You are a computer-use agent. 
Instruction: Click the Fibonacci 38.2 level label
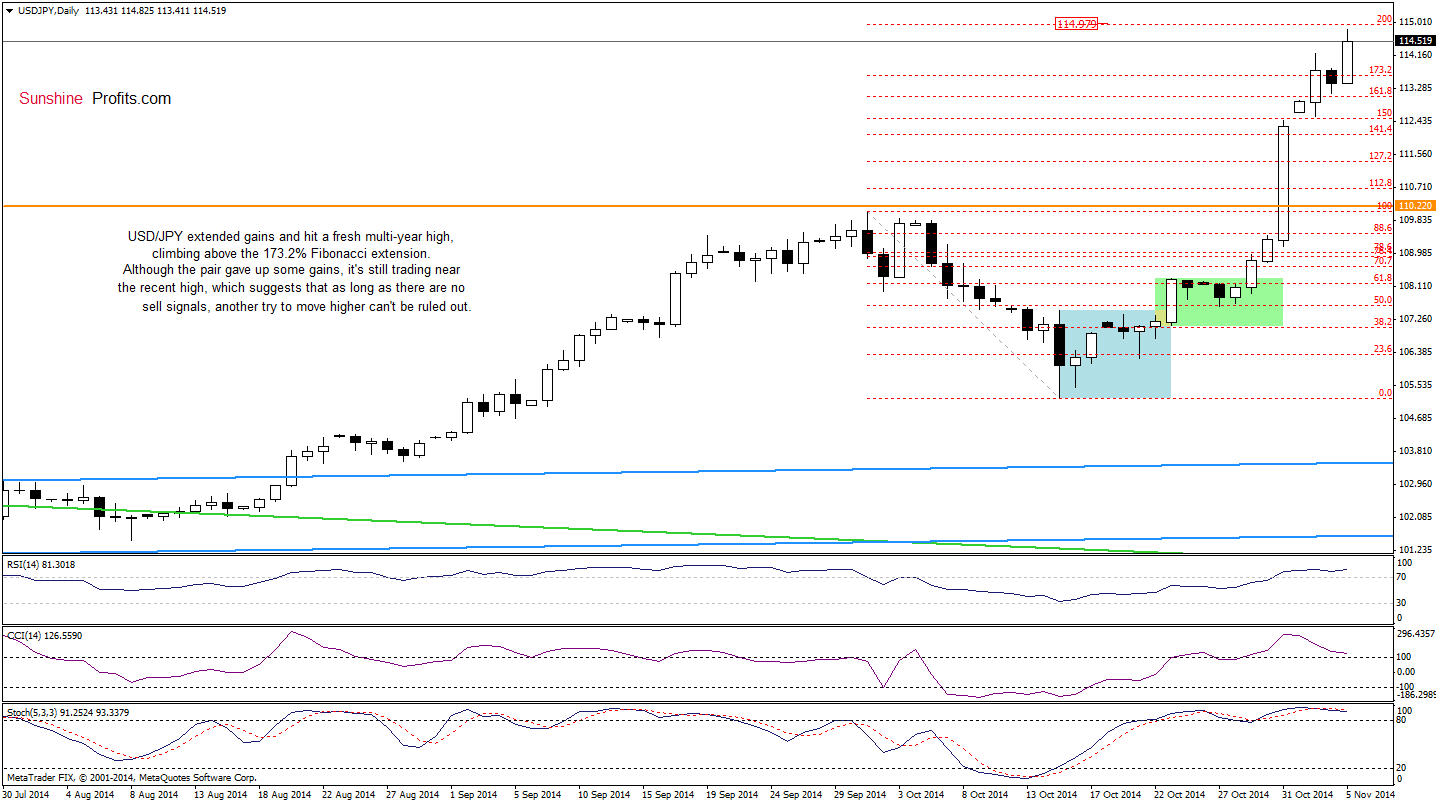point(1383,322)
